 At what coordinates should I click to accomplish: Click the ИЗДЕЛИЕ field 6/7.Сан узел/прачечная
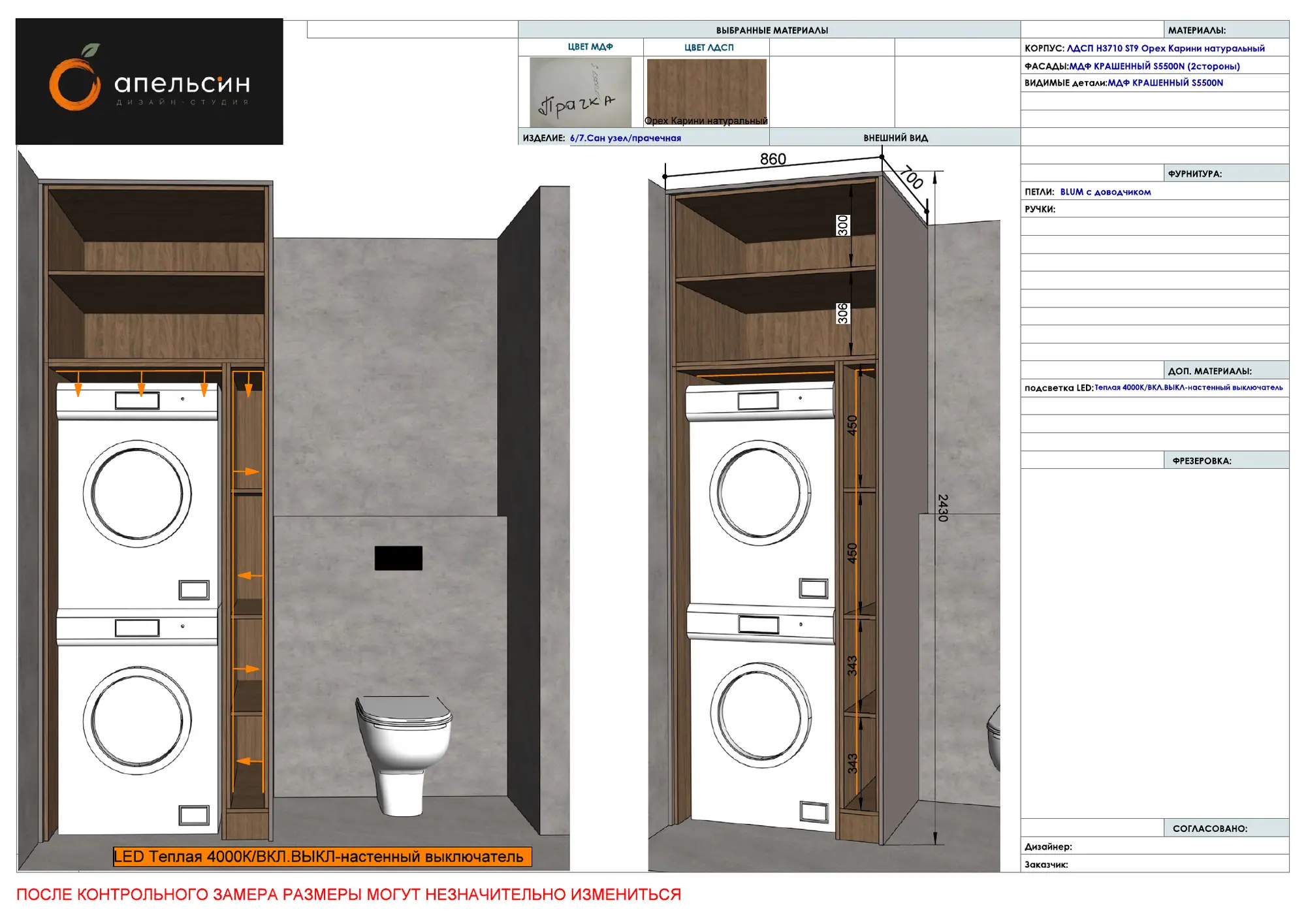click(626, 138)
